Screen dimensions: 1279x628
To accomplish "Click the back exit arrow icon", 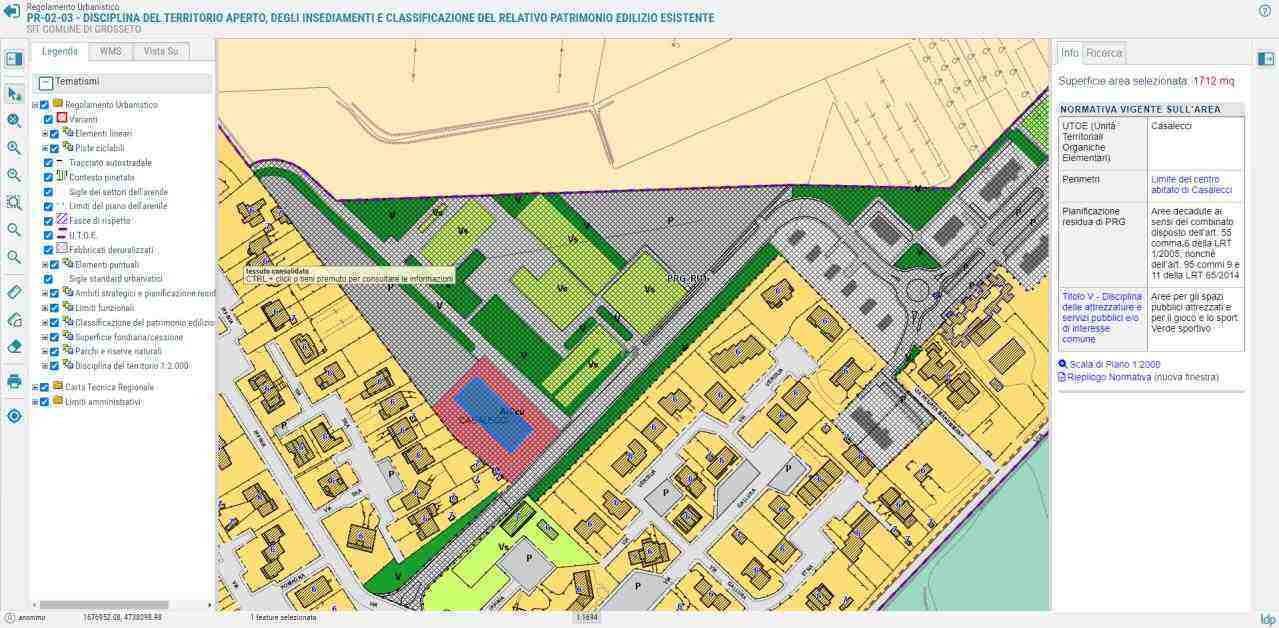I will pyautogui.click(x=11, y=12).
